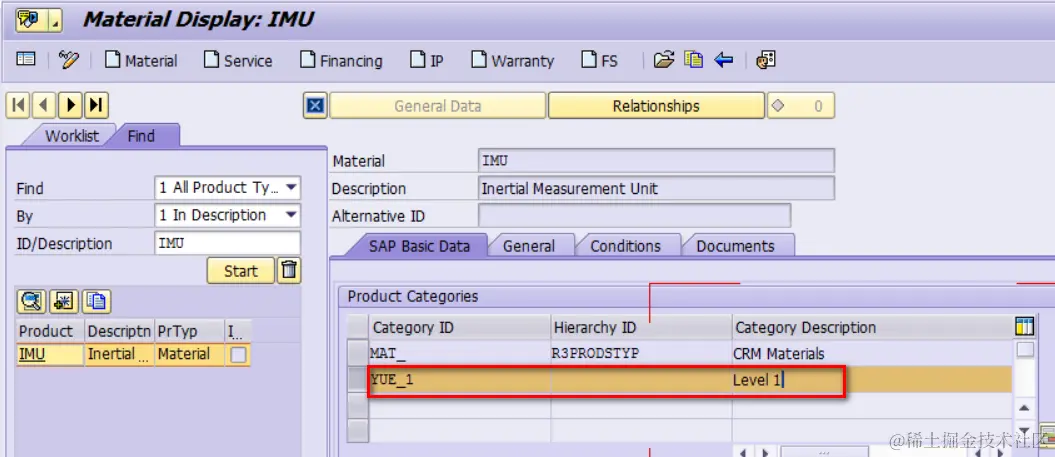Open the General Data view
Viewport: 1055px width, 457px height.
(x=437, y=106)
